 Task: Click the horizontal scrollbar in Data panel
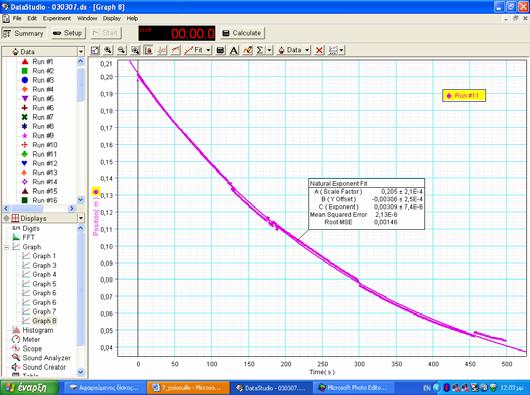[x=39, y=208]
